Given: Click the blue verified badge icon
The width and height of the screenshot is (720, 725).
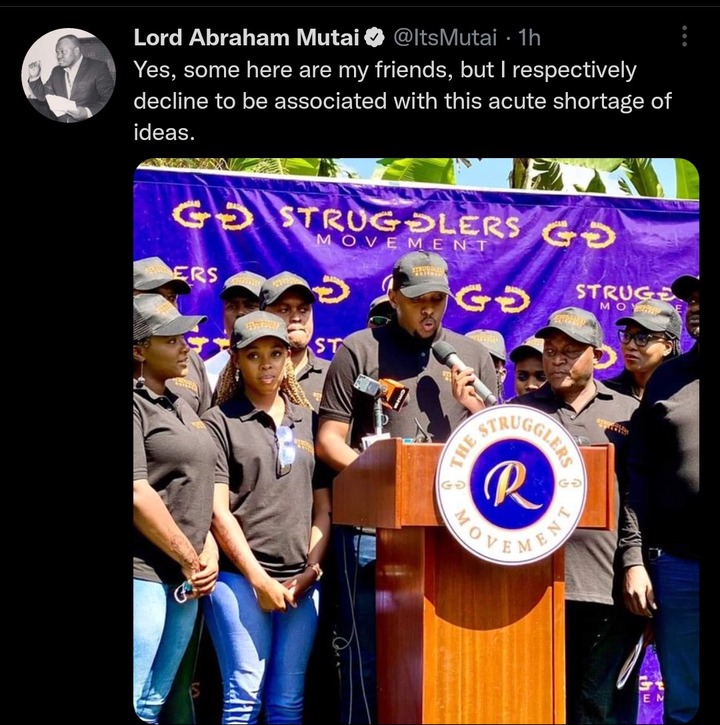Looking at the screenshot, I should click(375, 37).
